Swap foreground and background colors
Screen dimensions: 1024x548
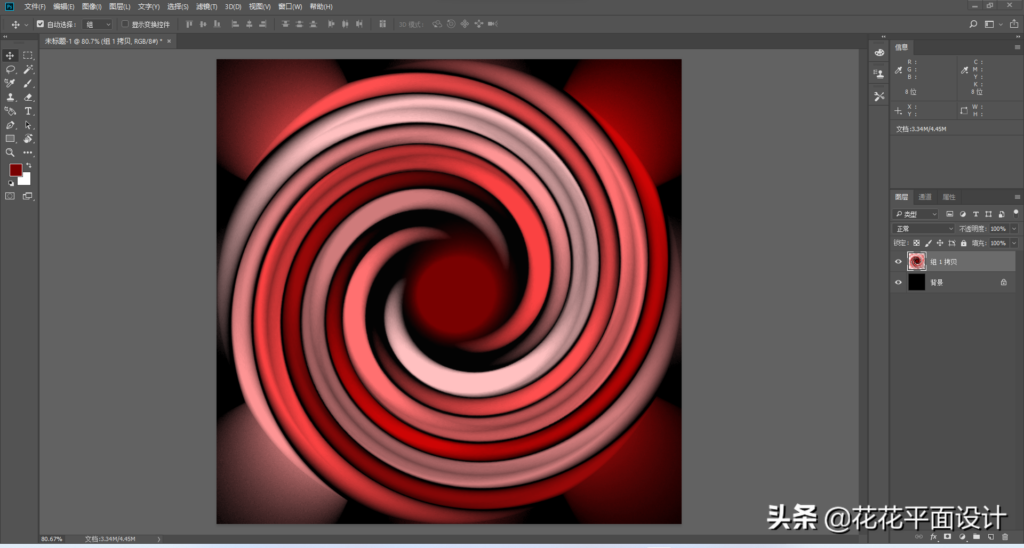pyautogui.click(x=28, y=166)
